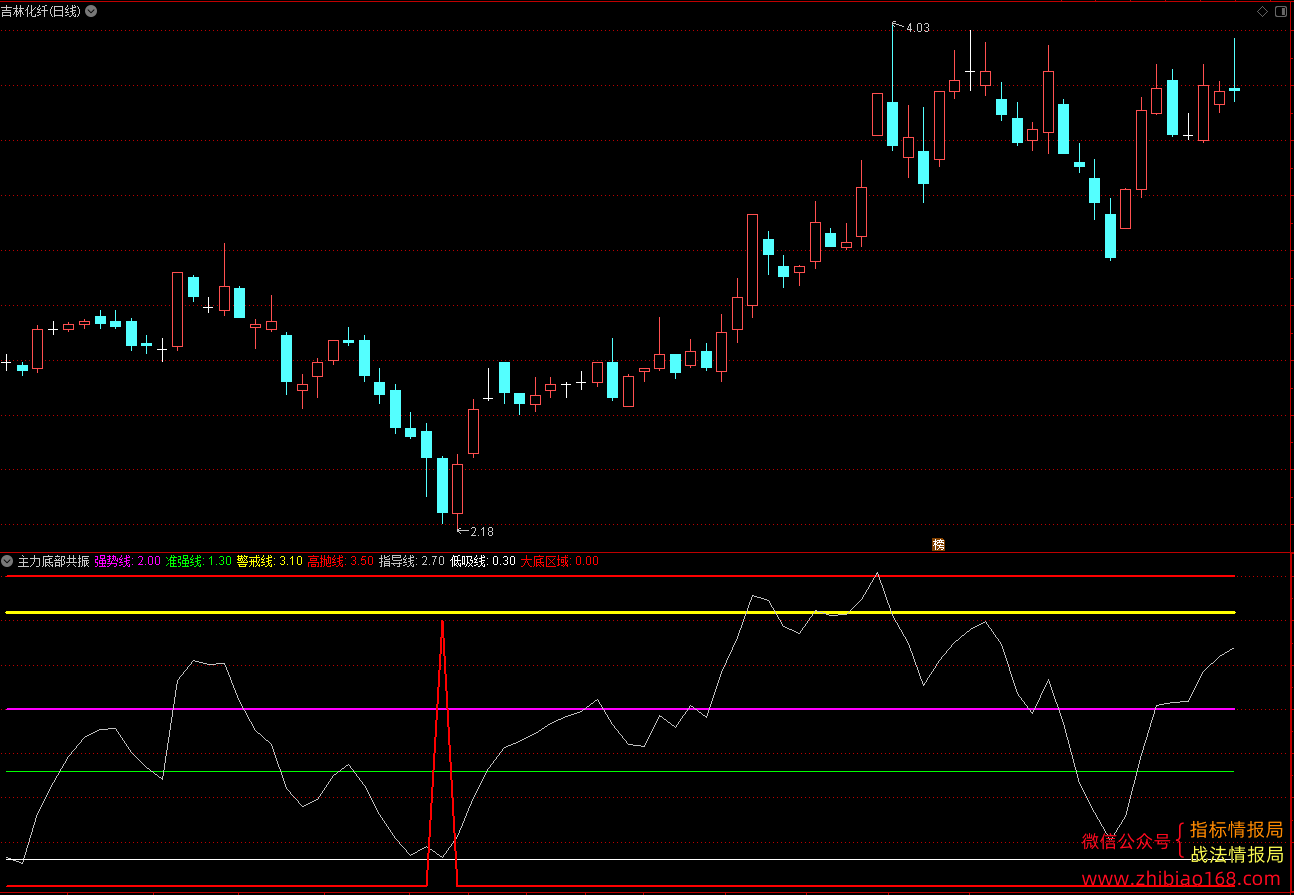Select the yellow 警戒线 horizontal line
Viewport: 1294px width, 895px height.
pos(620,612)
